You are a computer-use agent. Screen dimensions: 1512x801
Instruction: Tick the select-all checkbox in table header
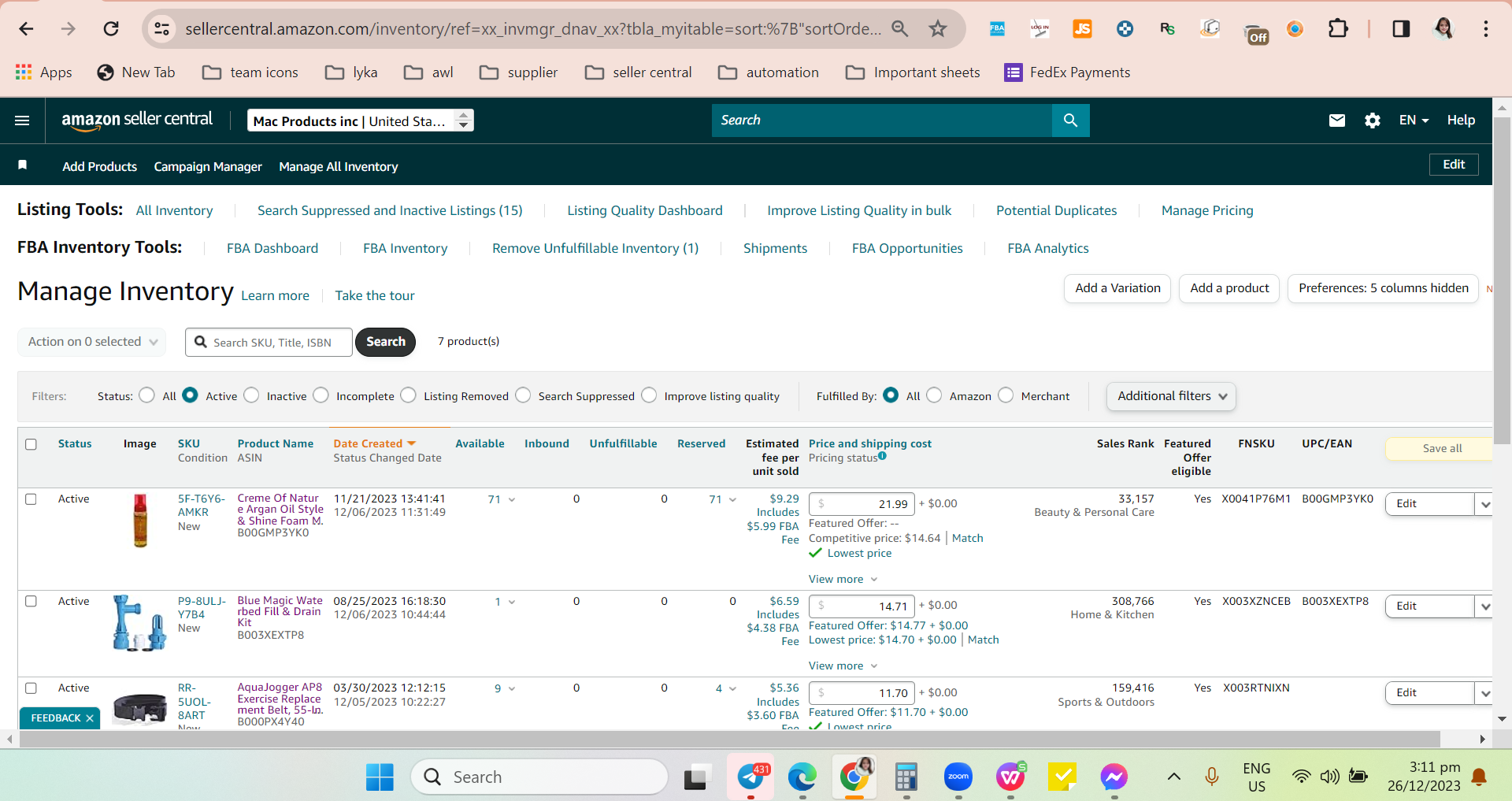click(x=31, y=444)
